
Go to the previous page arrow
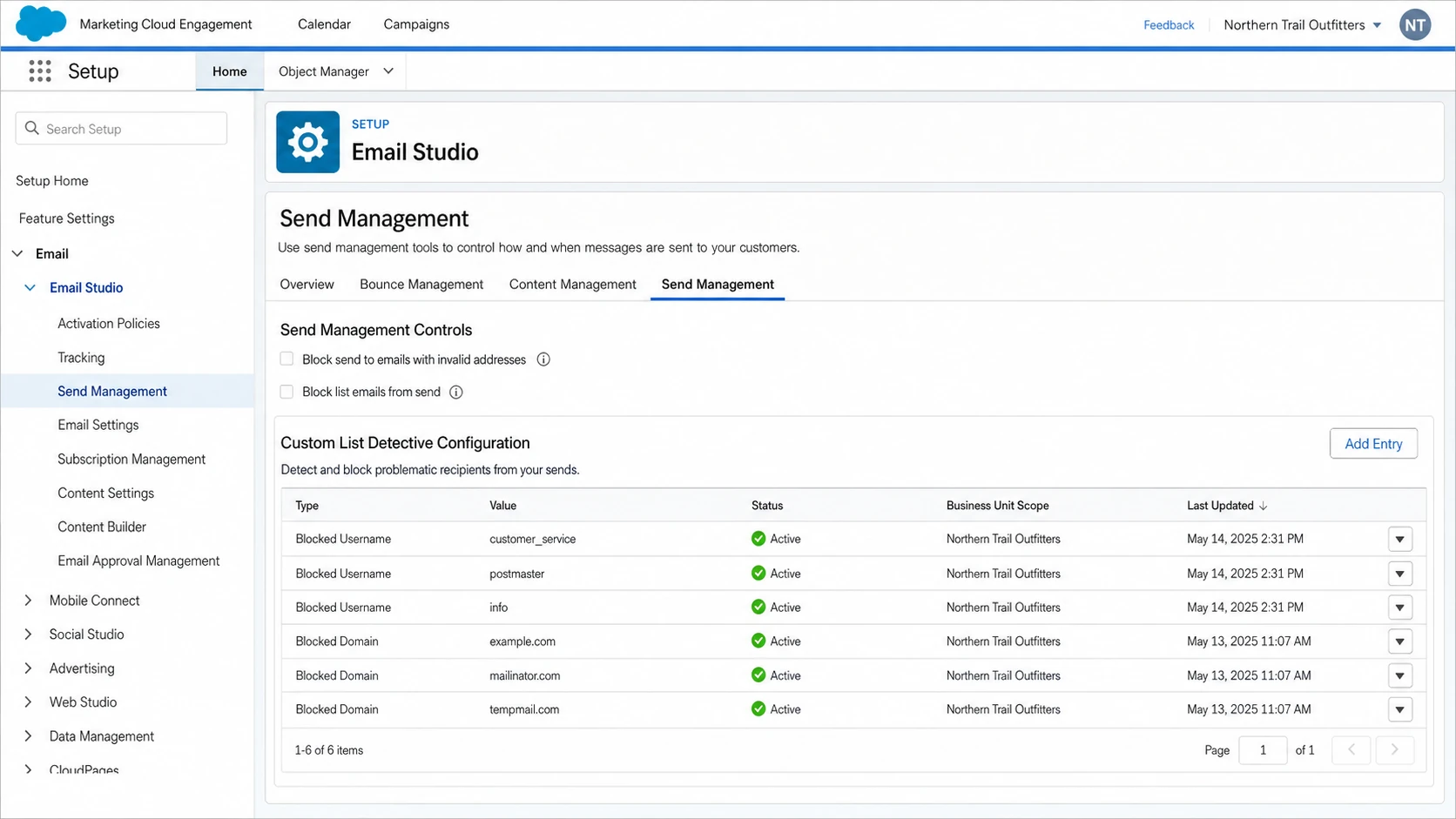pyautogui.click(x=1352, y=750)
